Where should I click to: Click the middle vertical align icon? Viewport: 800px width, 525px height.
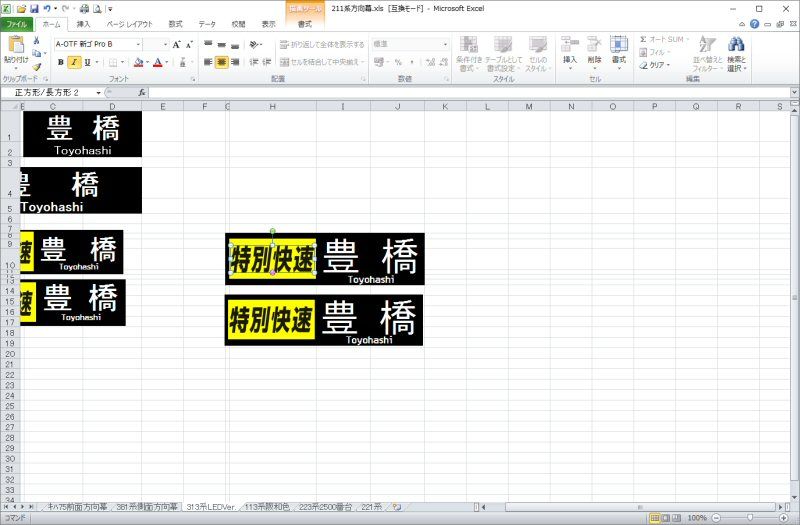[221, 45]
